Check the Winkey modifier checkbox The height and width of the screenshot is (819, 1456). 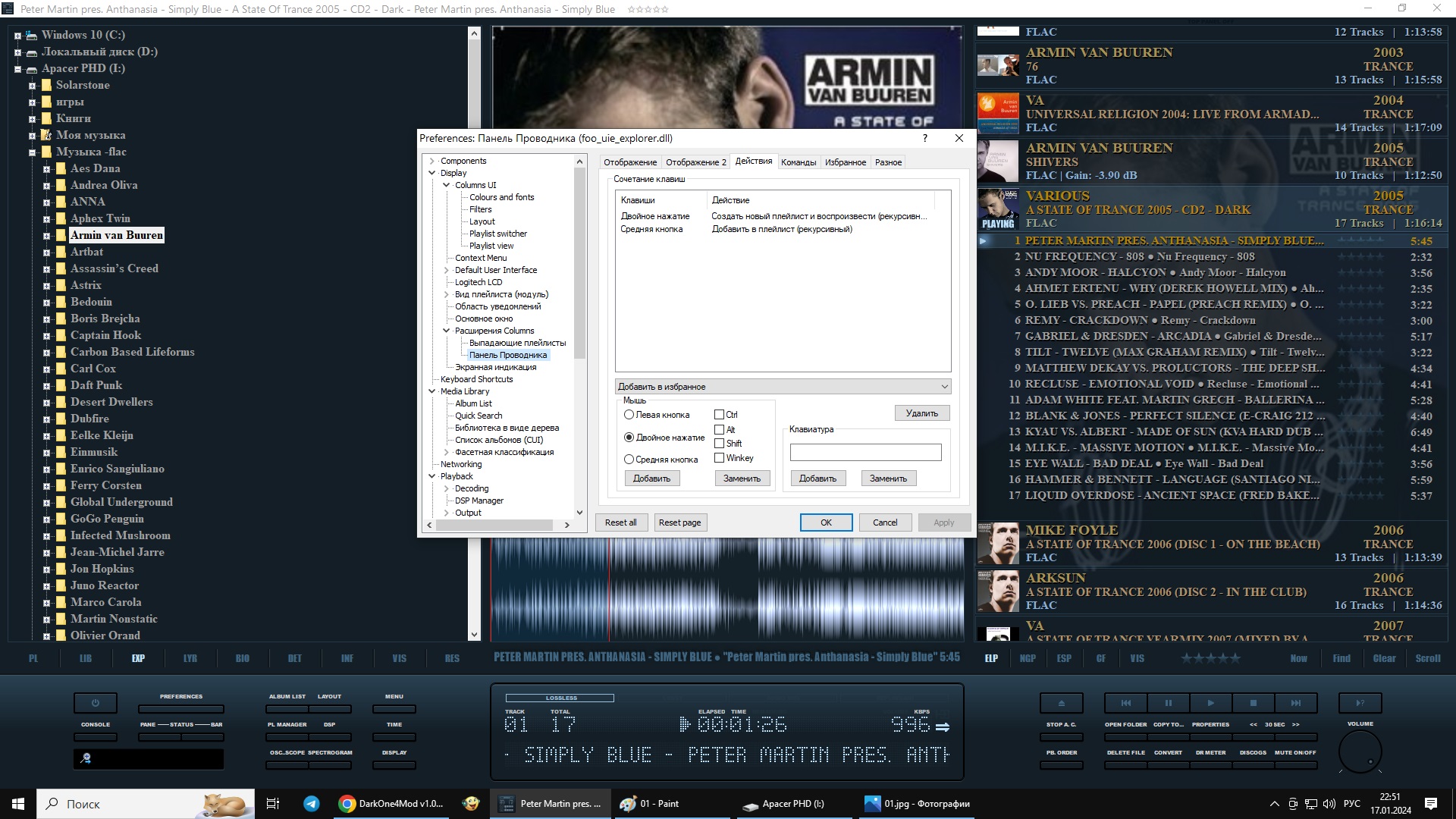coord(719,458)
